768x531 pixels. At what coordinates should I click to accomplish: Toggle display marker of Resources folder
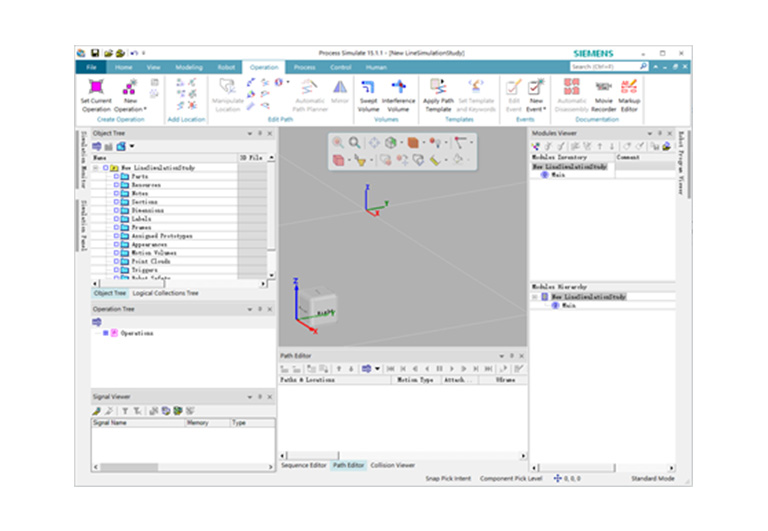116,185
